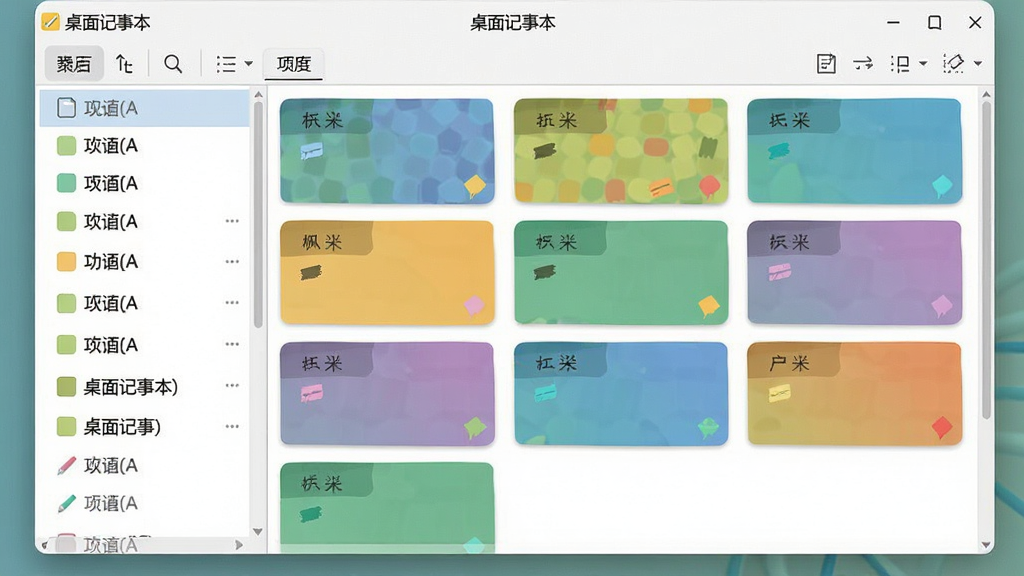Click the bulleted list view icon
This screenshot has height=576, width=1024.
(x=226, y=64)
